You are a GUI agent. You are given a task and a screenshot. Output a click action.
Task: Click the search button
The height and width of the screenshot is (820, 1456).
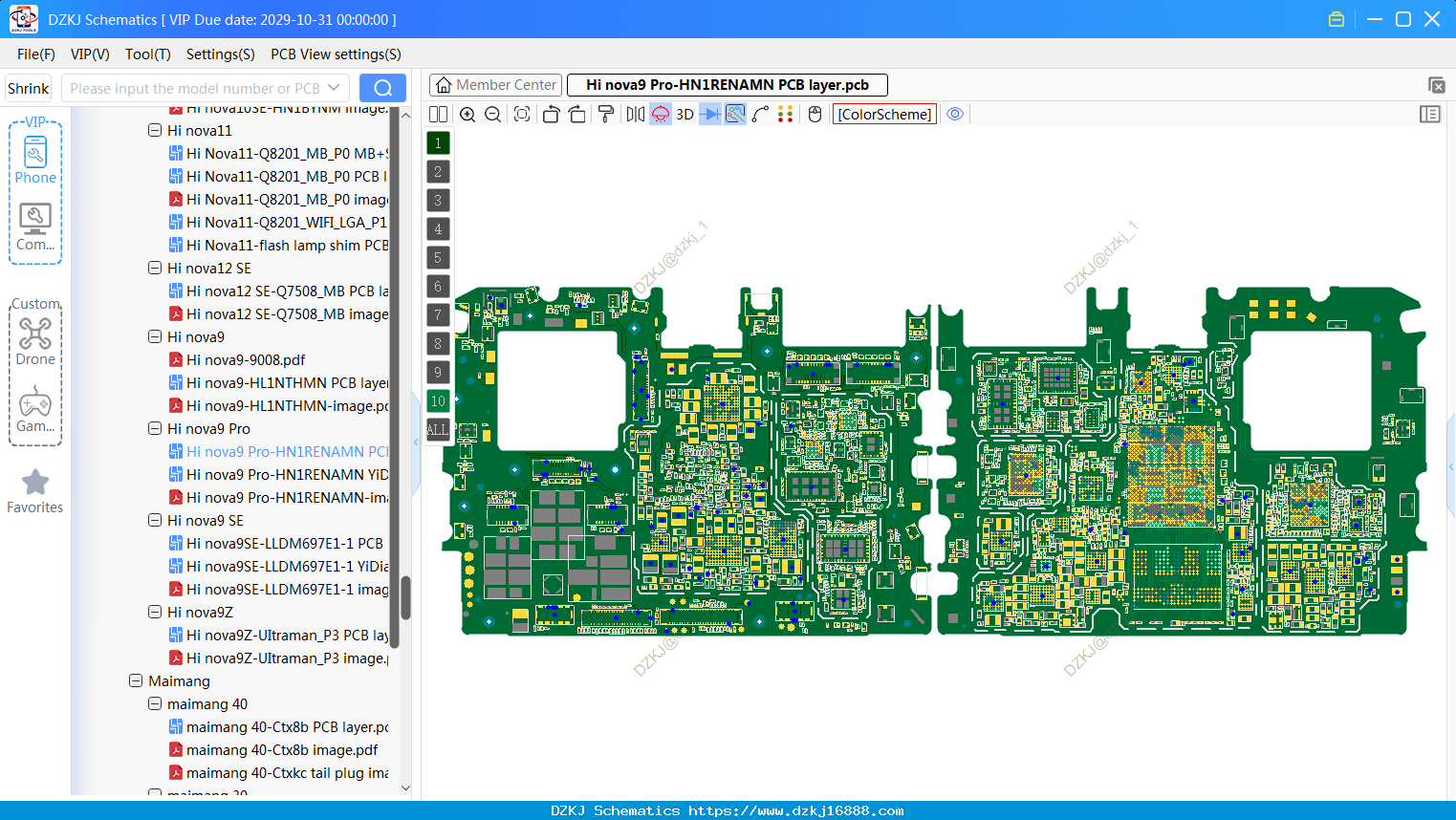tap(382, 88)
